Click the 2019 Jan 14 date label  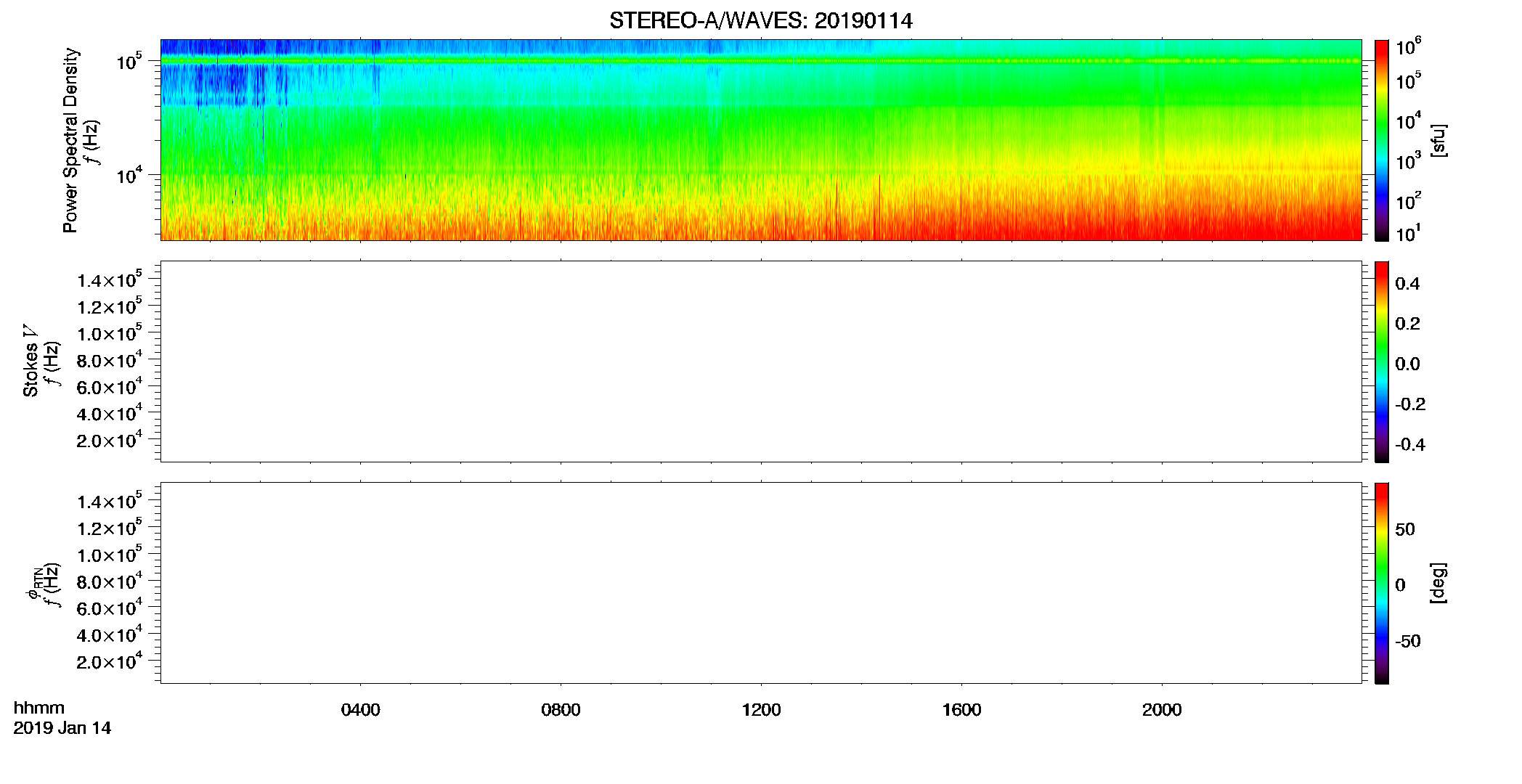(x=62, y=728)
